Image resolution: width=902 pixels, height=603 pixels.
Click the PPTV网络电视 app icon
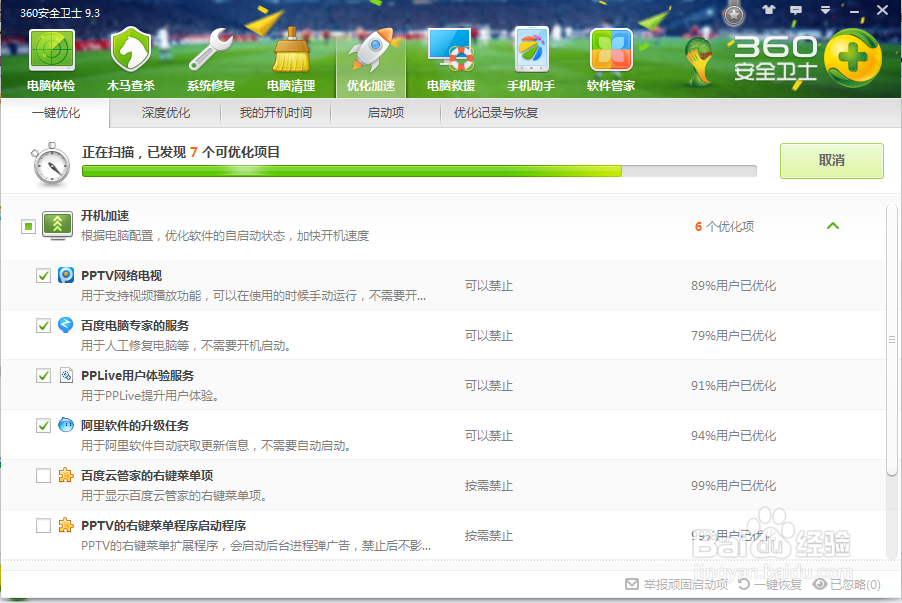click(66, 275)
